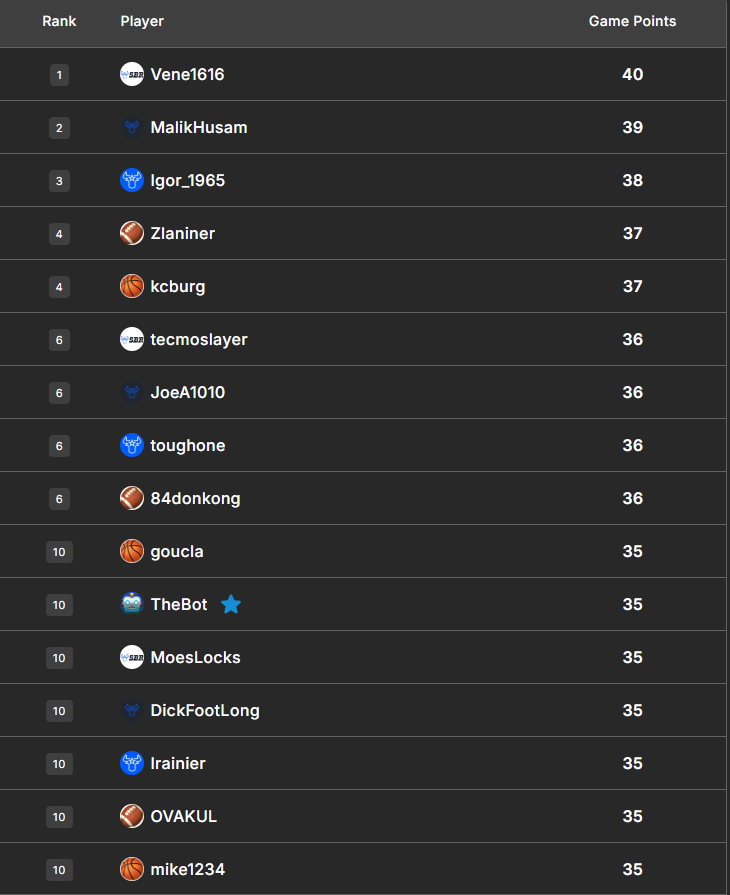Click Vene1616's SBR avatar icon
The height and width of the screenshot is (895, 730).
(x=132, y=74)
